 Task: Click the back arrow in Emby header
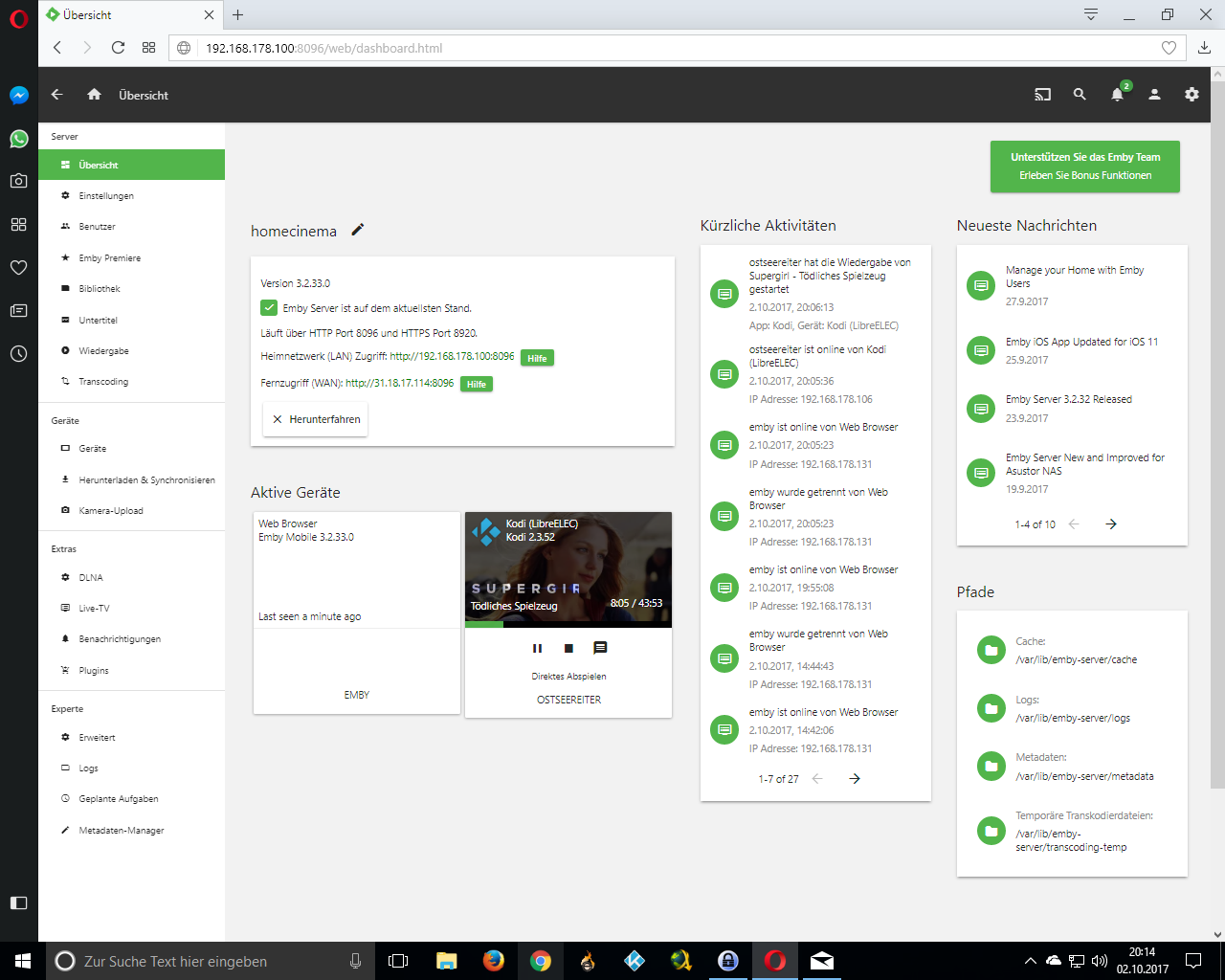click(56, 95)
